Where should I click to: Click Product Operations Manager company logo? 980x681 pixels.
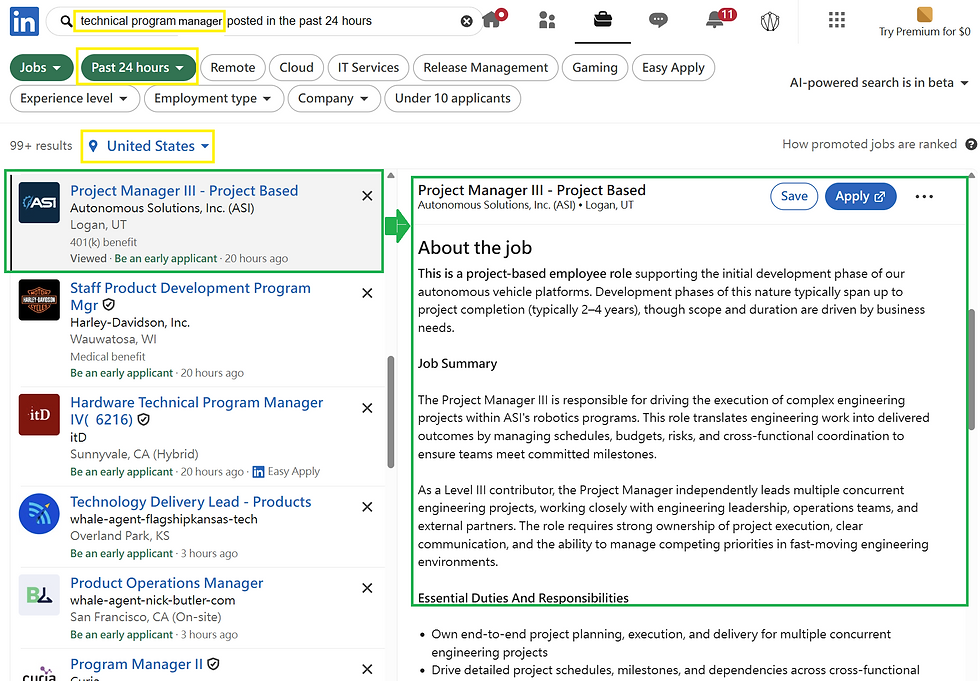[x=39, y=595]
